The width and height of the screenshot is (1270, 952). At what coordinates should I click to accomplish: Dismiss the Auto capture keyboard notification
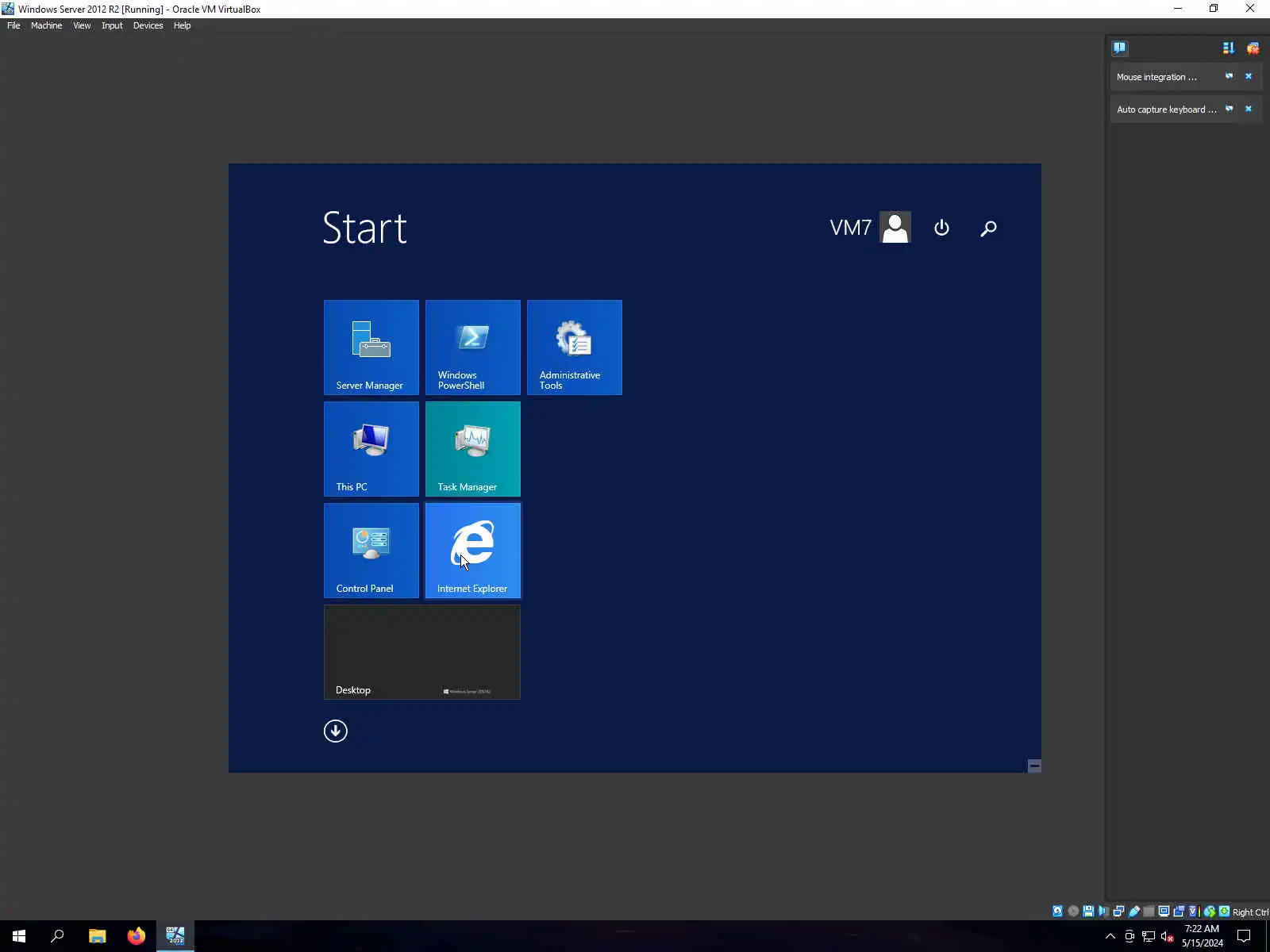pos(1249,109)
